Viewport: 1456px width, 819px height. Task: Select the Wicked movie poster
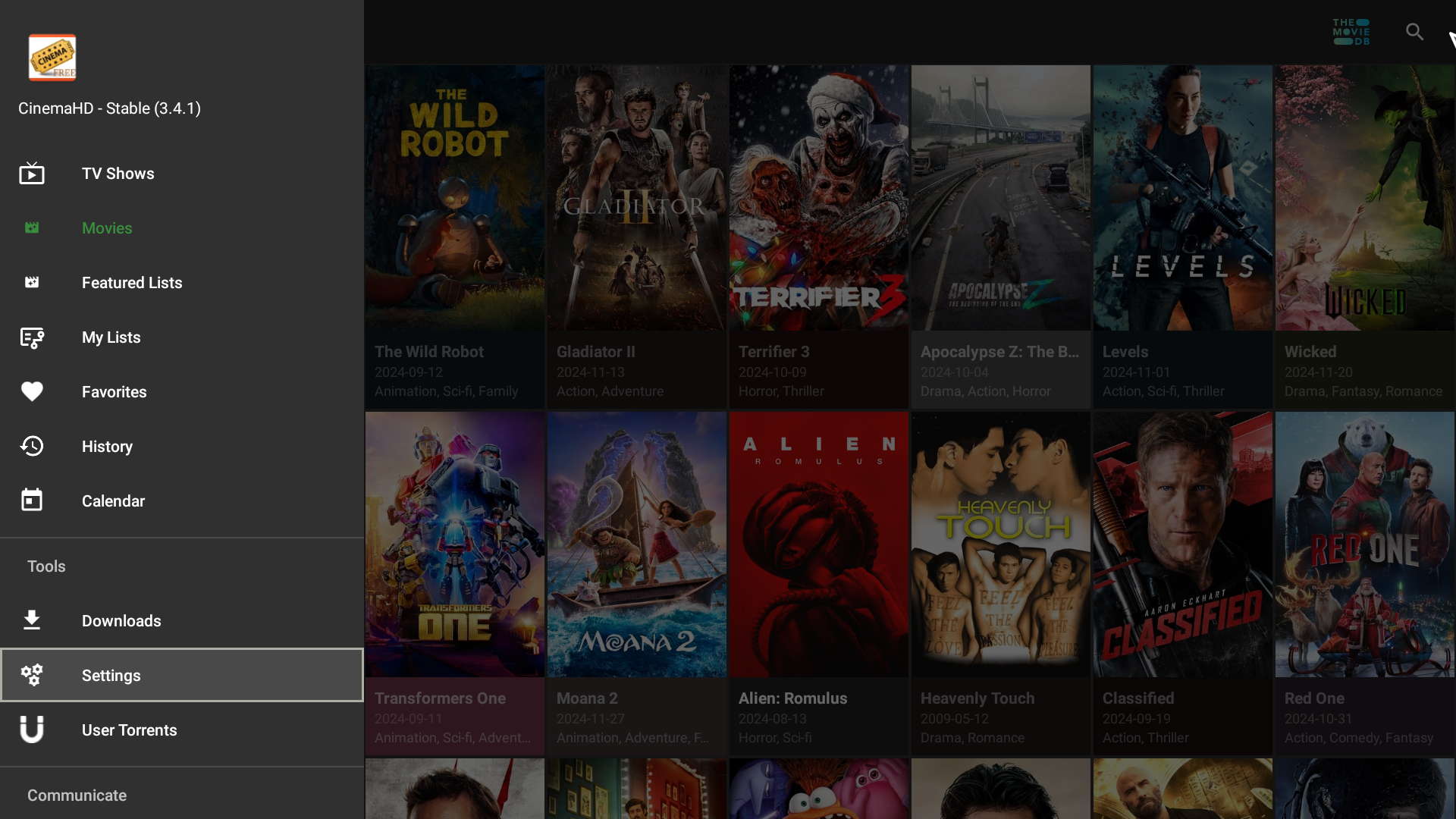[1365, 198]
